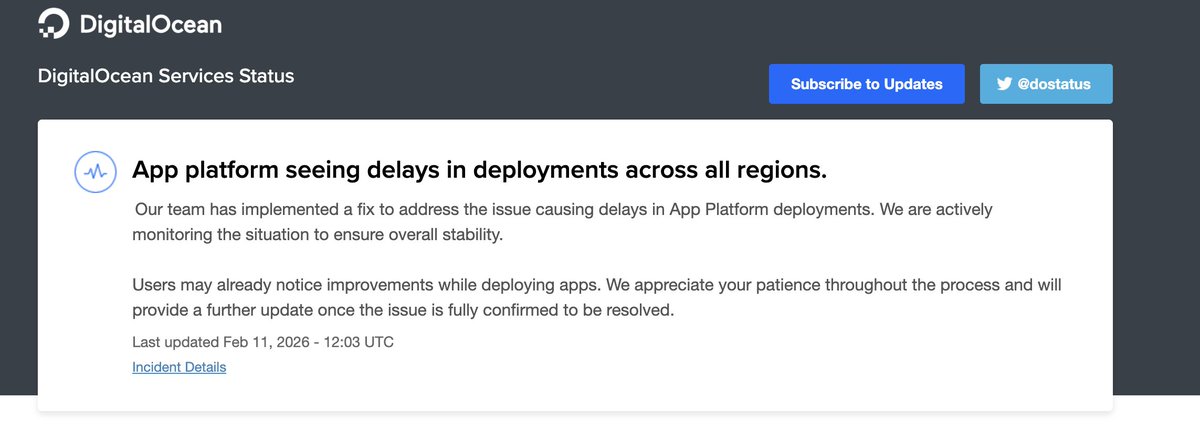Viewport: 1200px width, 431px height.
Task: Open the @dostatus Twitter button
Action: [x=1046, y=84]
